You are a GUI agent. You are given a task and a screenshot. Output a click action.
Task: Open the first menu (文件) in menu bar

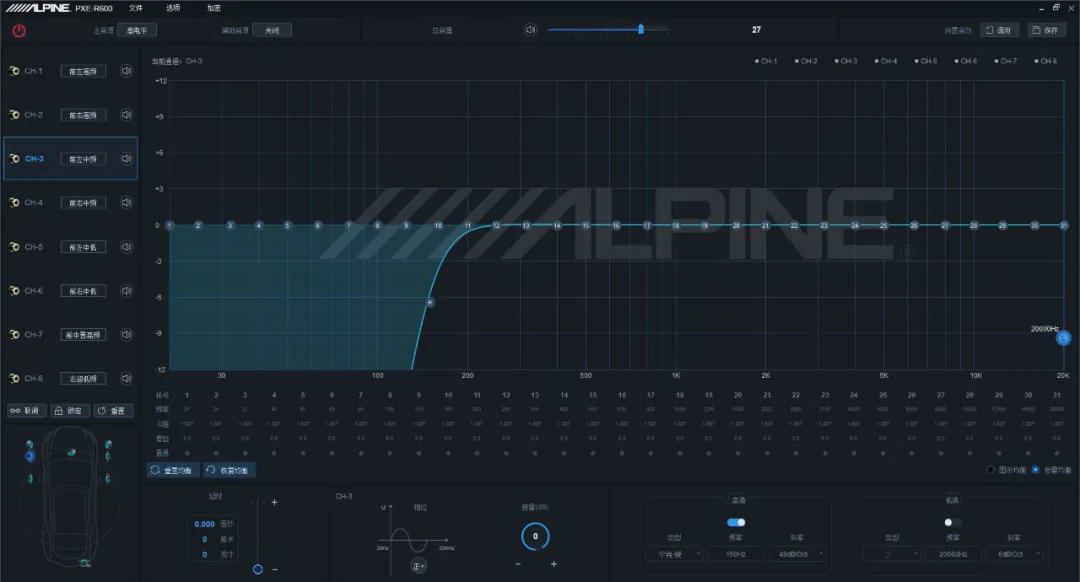point(136,8)
